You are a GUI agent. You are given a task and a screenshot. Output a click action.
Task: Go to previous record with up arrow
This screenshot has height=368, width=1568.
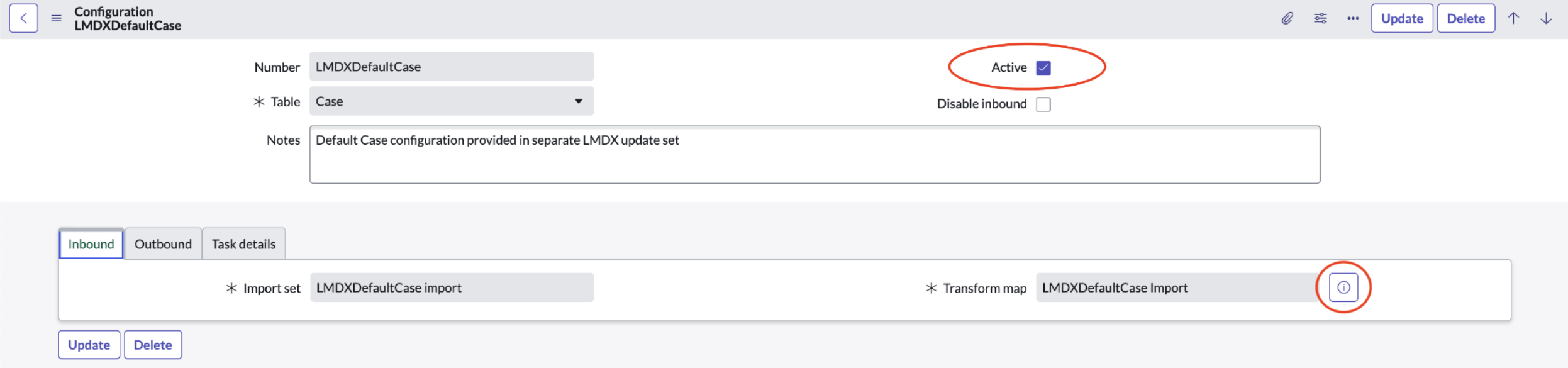1513,18
